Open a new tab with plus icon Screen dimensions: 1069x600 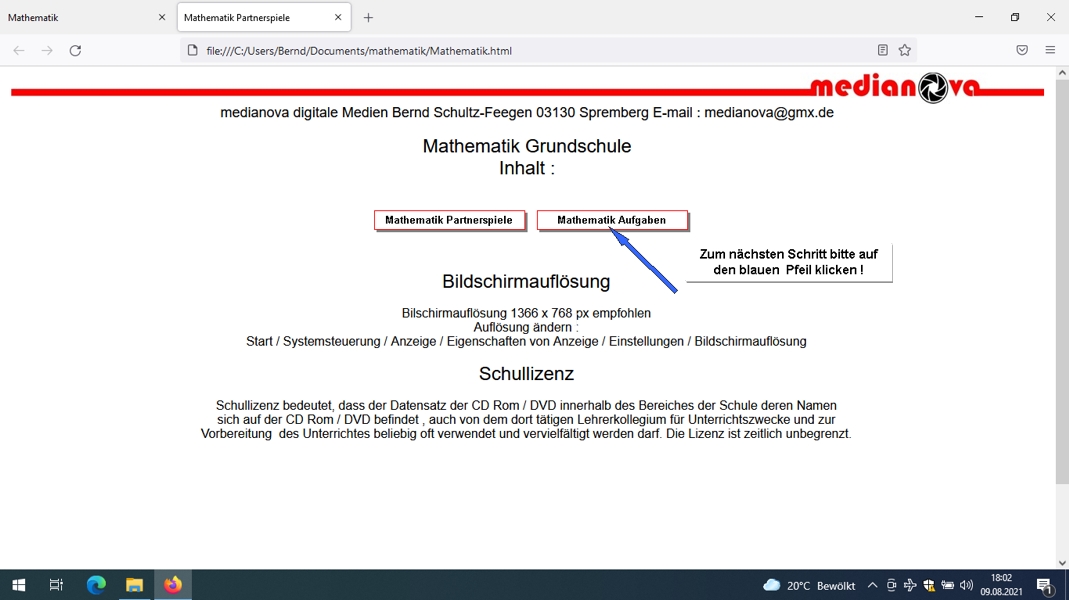click(368, 18)
